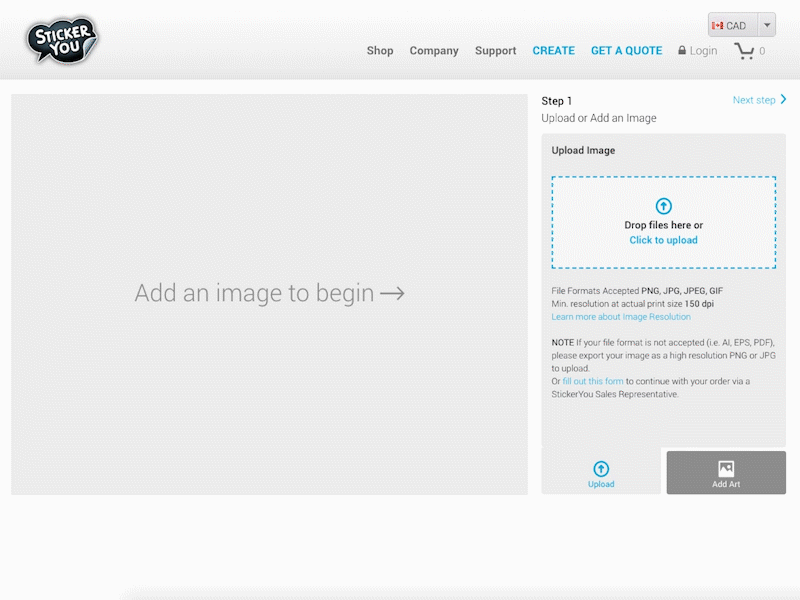
Task: Click the fill out this form link
Action: pos(593,381)
